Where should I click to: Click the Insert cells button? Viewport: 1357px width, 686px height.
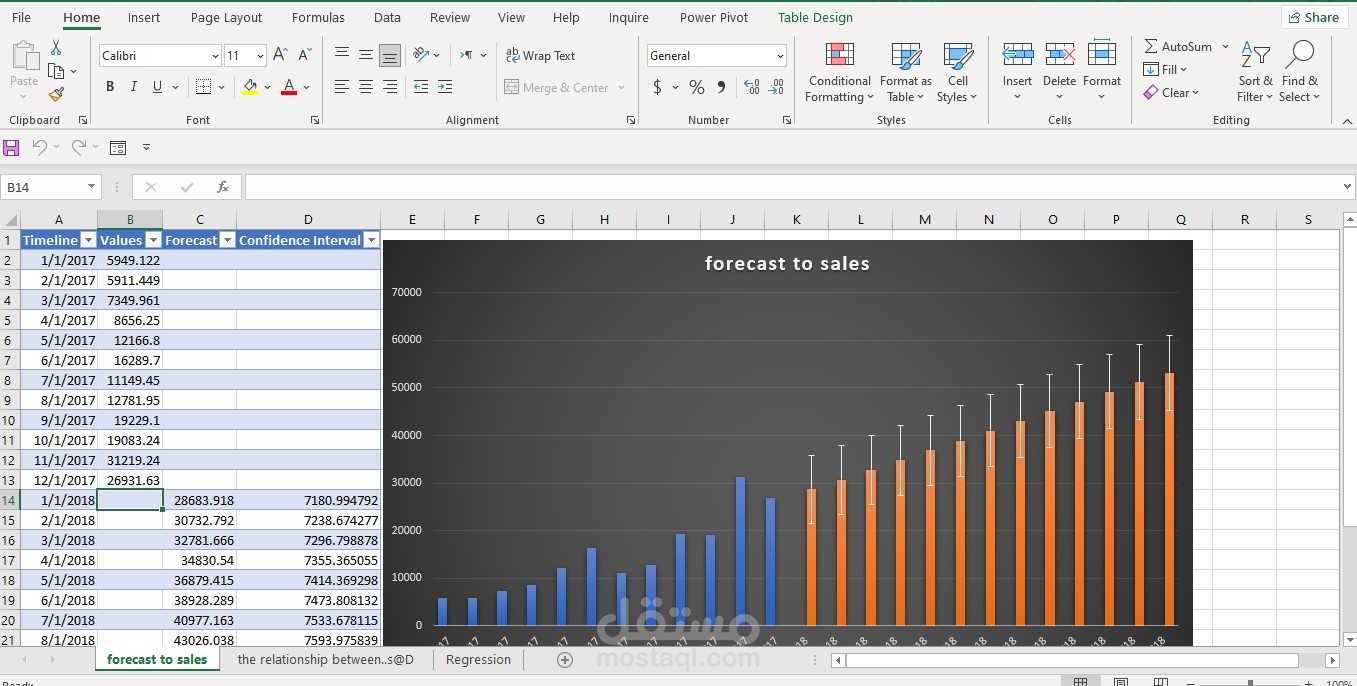point(1017,72)
